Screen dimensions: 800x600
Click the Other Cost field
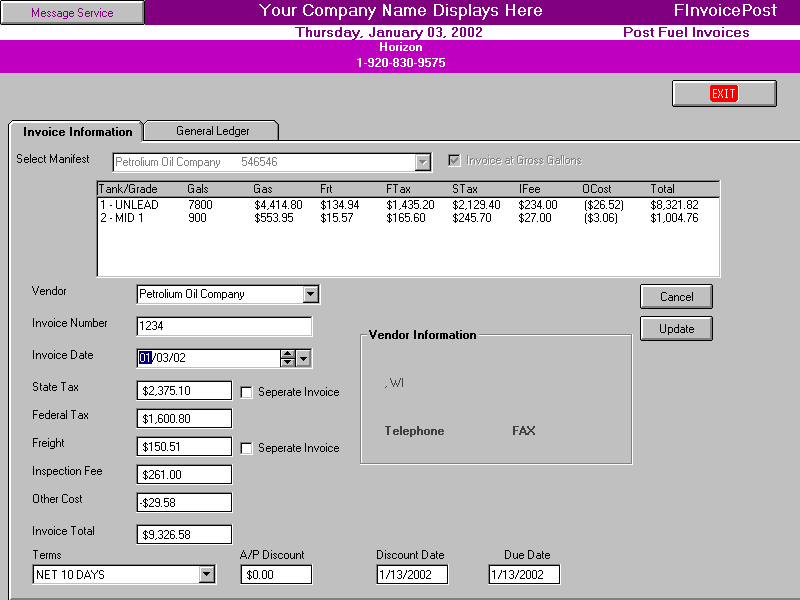184,503
